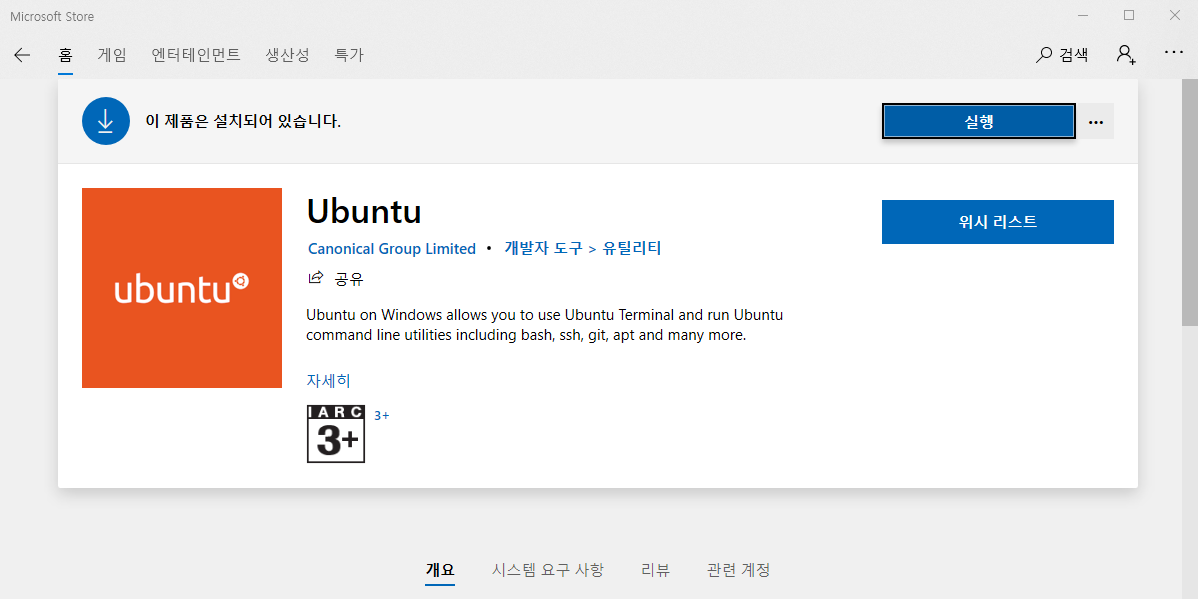Open the account sign-in person icon
1198x599 pixels.
point(1125,54)
